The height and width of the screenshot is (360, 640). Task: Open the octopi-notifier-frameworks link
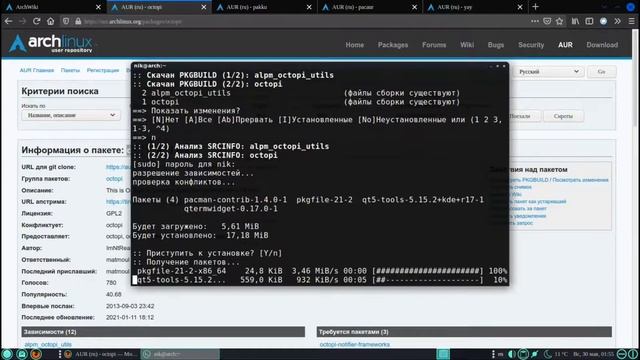(354, 344)
